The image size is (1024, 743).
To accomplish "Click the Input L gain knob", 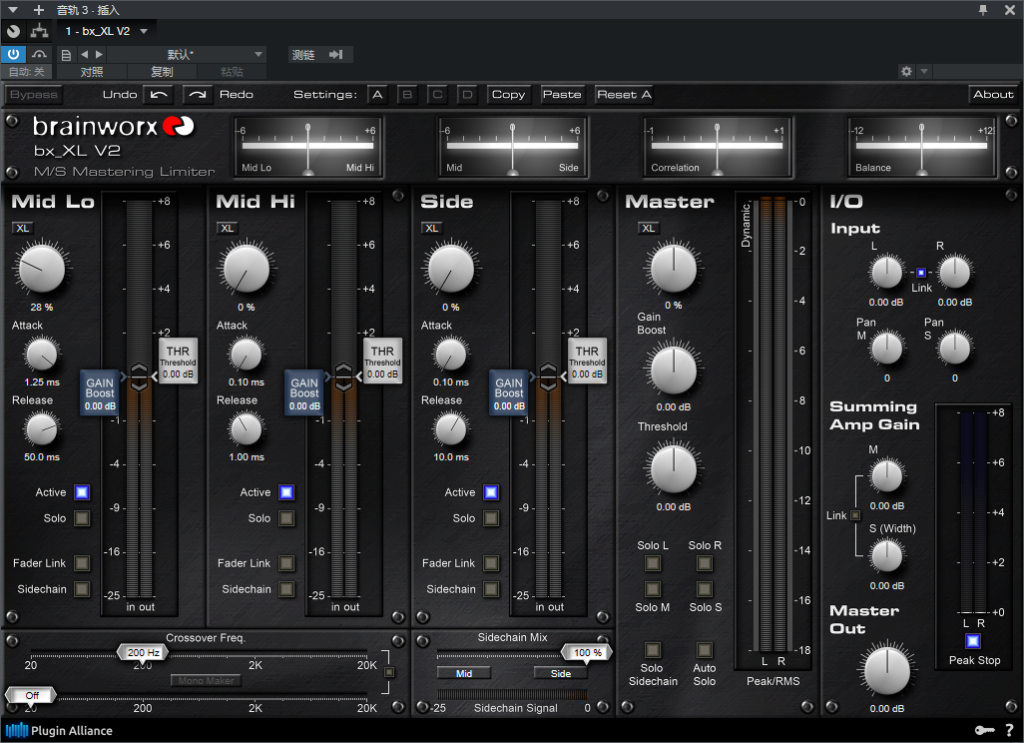I will (886, 272).
